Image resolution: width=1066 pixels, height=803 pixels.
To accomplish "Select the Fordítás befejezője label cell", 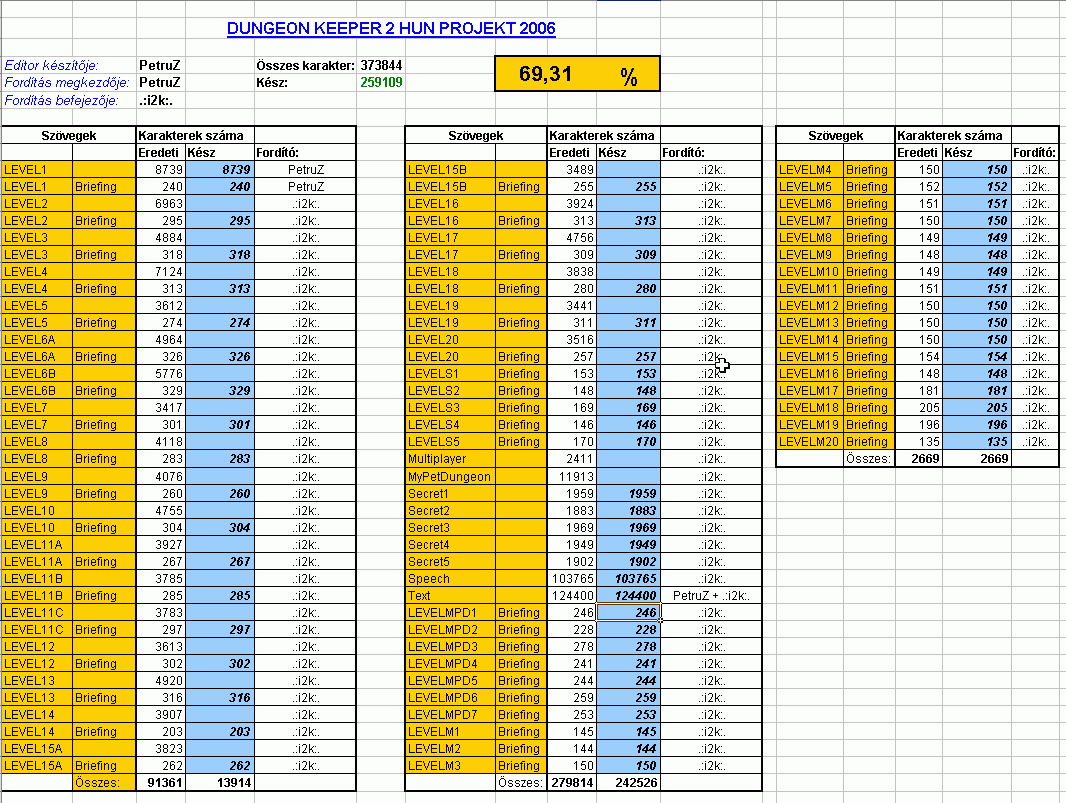I will (x=62, y=100).
